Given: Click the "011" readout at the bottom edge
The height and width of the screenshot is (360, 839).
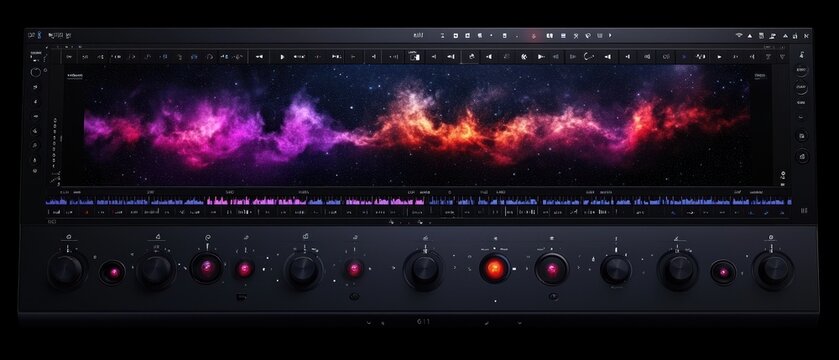Looking at the screenshot, I should [x=423, y=322].
